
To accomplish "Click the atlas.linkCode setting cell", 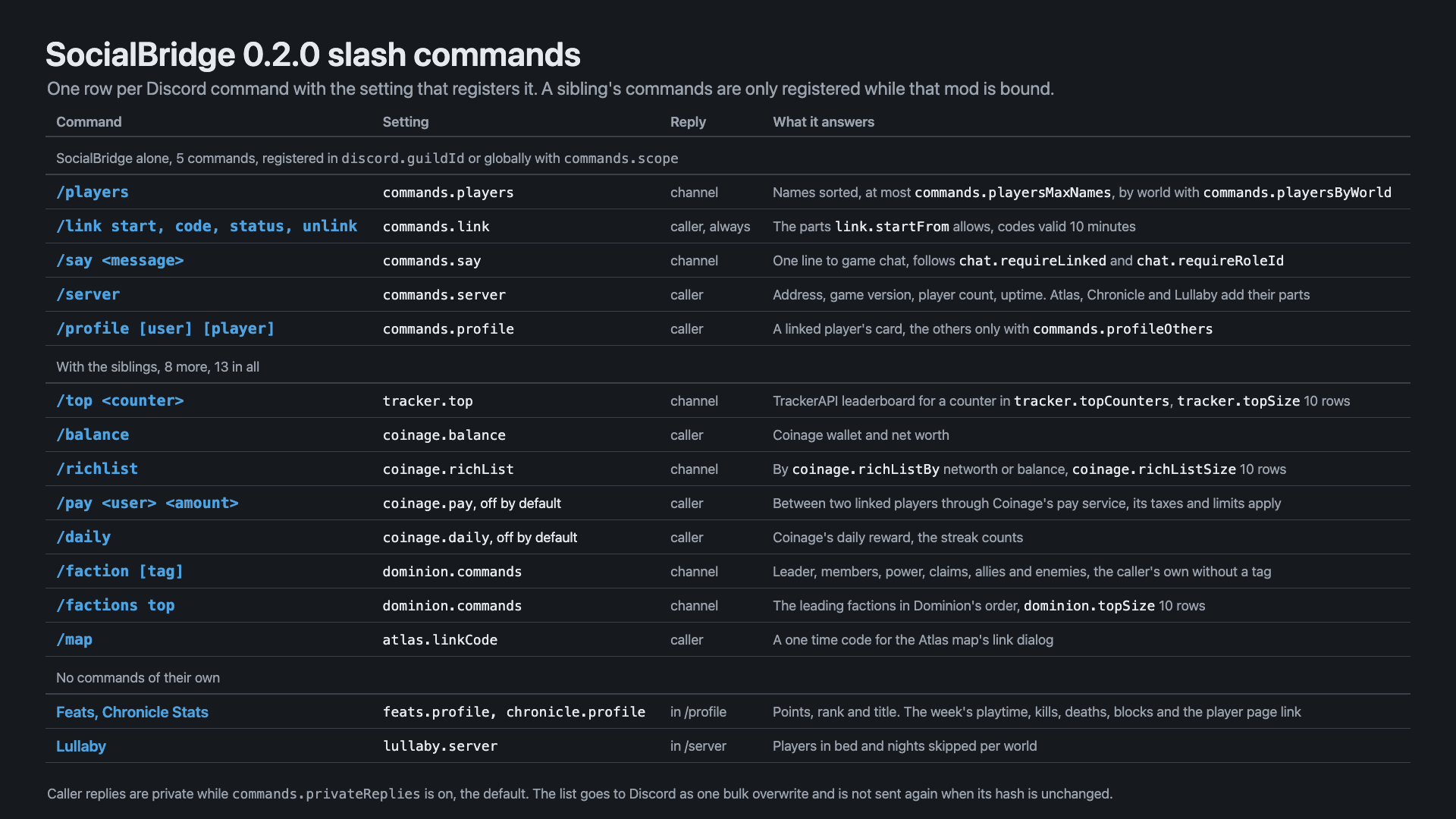I will (x=440, y=640).
